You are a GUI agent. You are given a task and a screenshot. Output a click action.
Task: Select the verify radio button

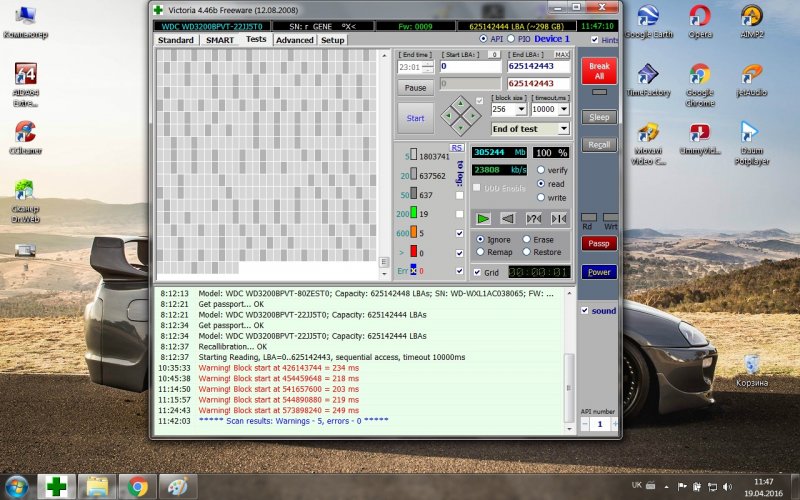tap(541, 170)
